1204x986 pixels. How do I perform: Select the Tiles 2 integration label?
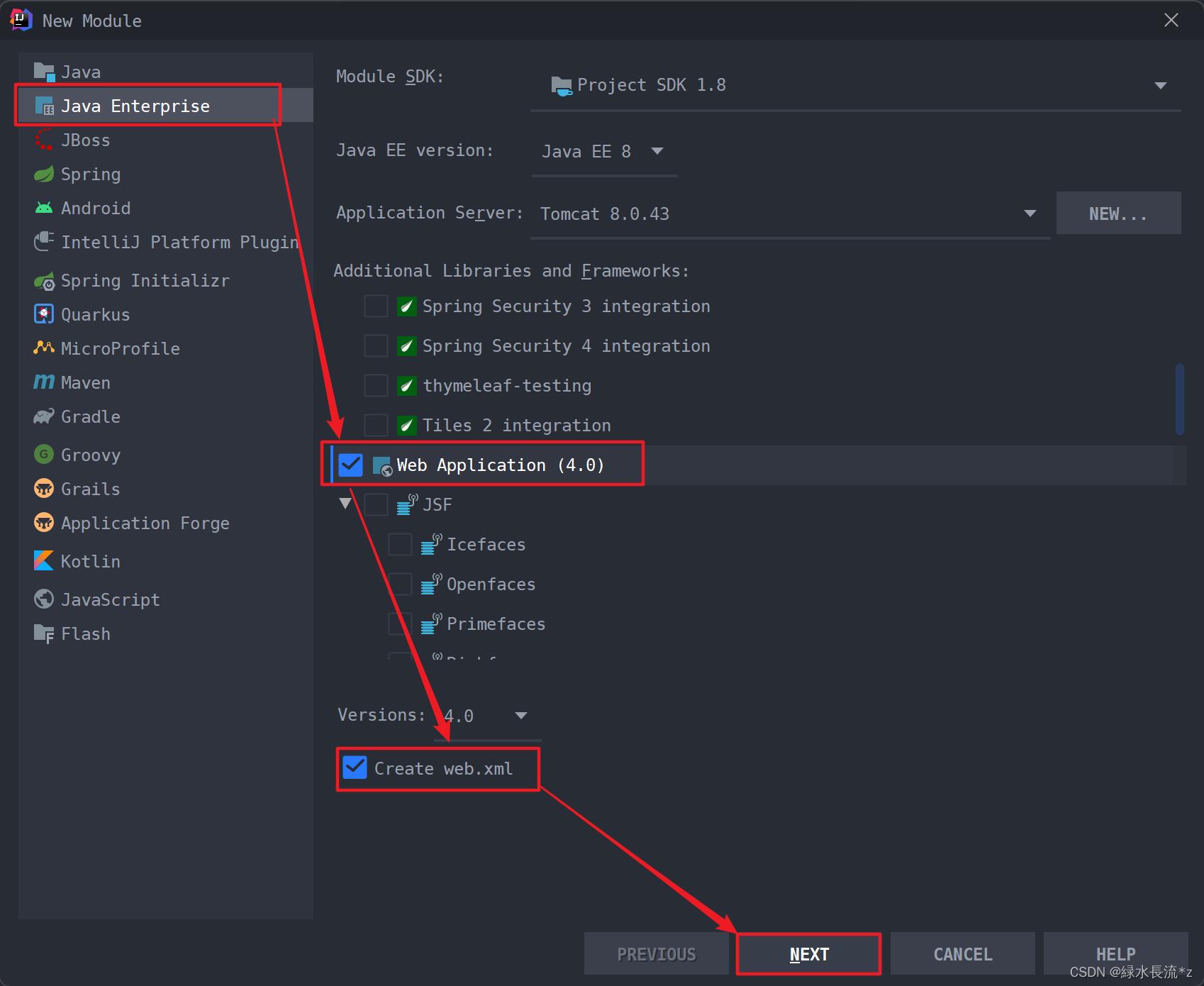516,426
